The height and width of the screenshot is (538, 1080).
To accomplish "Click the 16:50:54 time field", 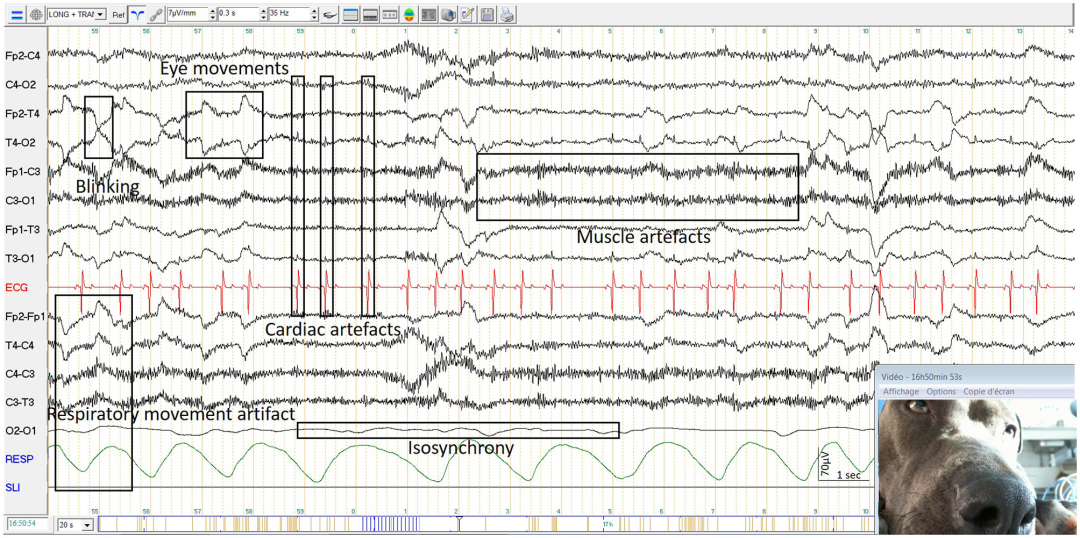I will tap(26, 524).
